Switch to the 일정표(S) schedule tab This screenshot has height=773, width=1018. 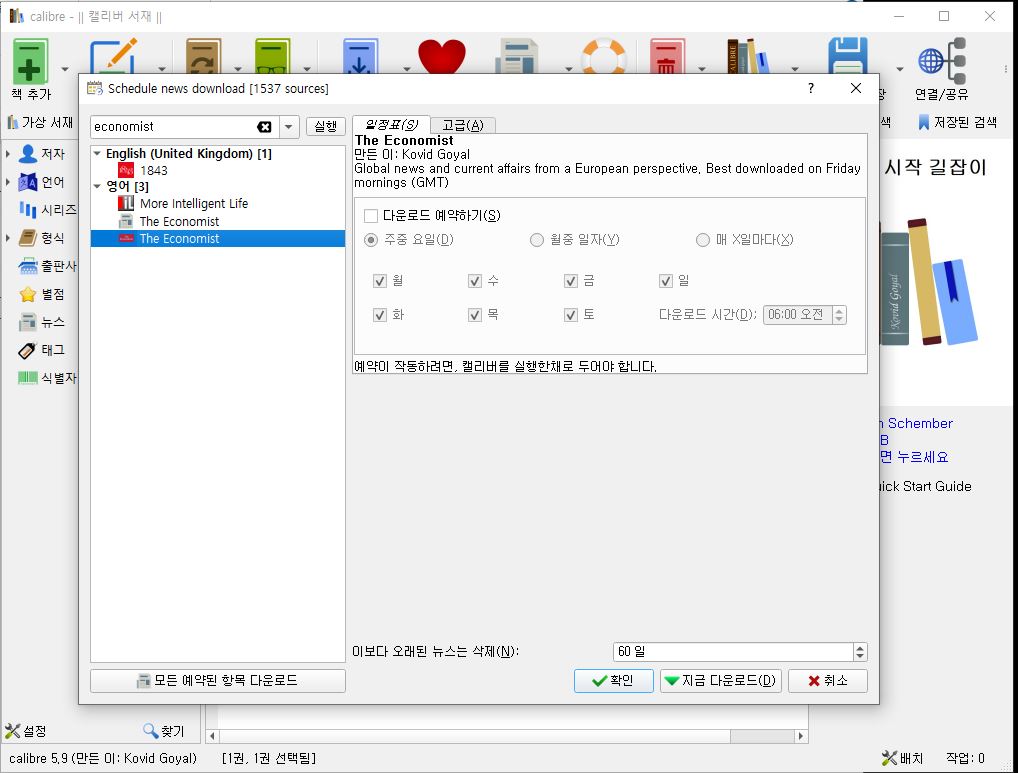tap(391, 125)
